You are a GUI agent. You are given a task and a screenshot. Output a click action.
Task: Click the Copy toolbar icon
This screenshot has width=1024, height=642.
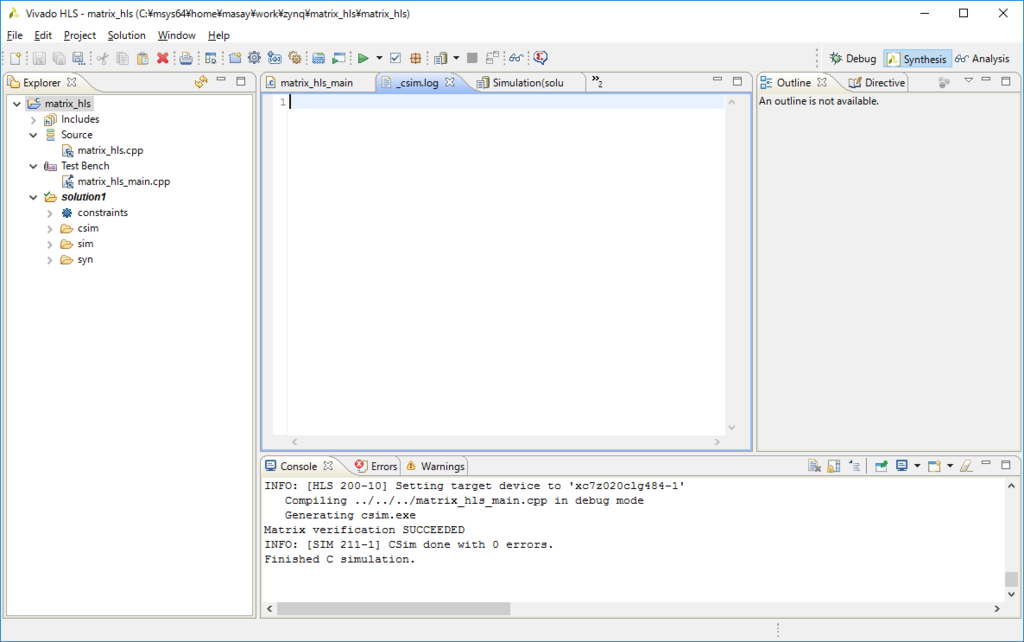122,58
